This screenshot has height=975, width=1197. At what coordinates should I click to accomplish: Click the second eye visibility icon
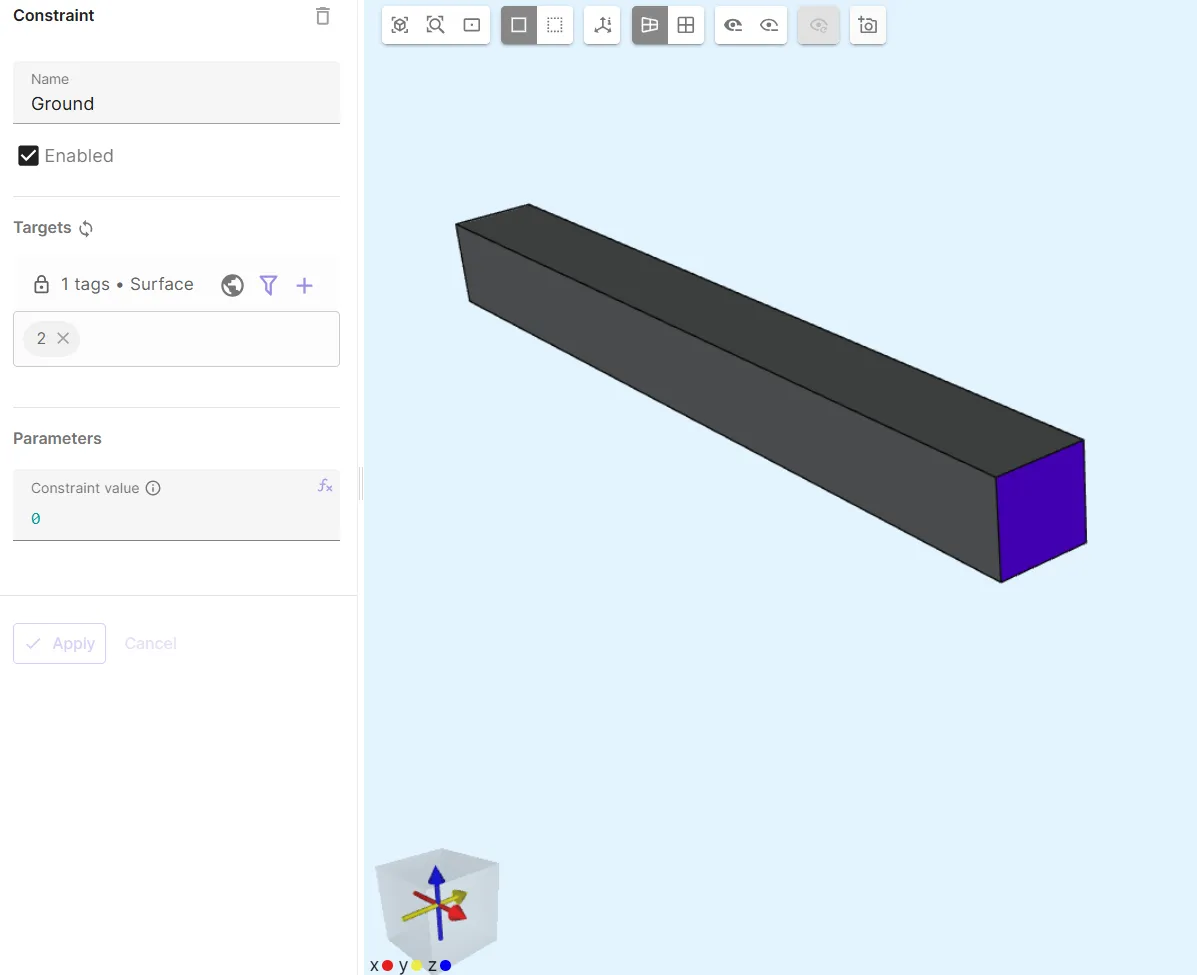tap(769, 26)
